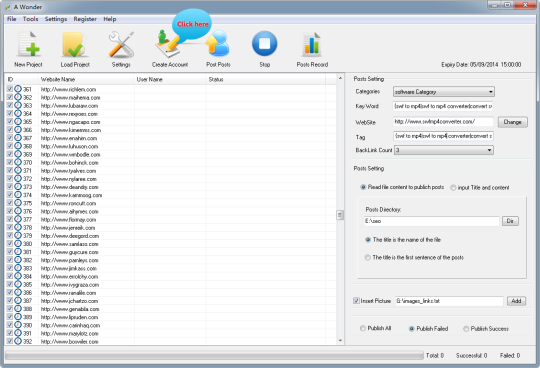Click the site icon in row 392
The height and width of the screenshot is (368, 540).
tap(18, 341)
